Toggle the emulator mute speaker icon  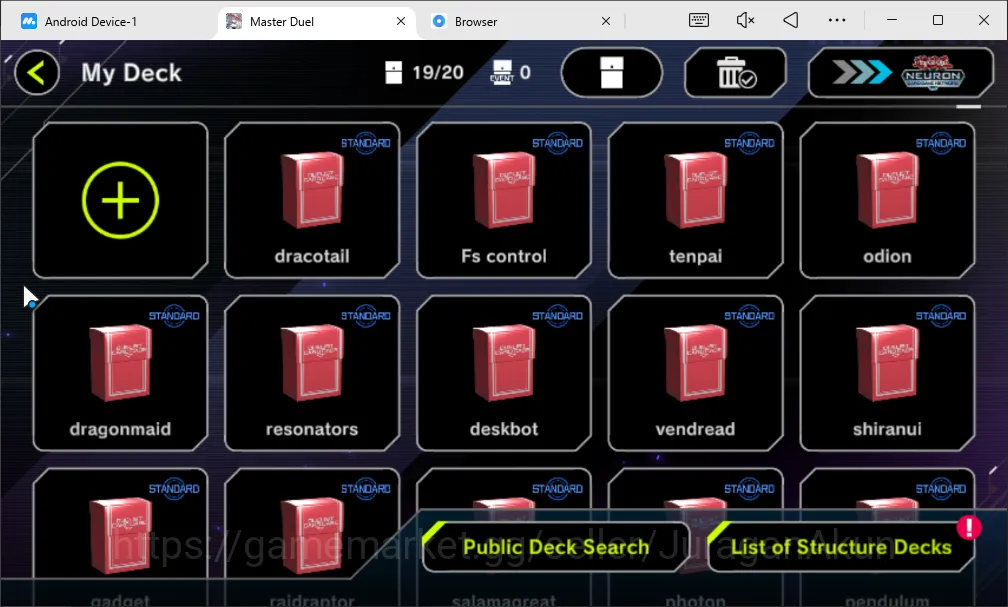click(x=745, y=20)
